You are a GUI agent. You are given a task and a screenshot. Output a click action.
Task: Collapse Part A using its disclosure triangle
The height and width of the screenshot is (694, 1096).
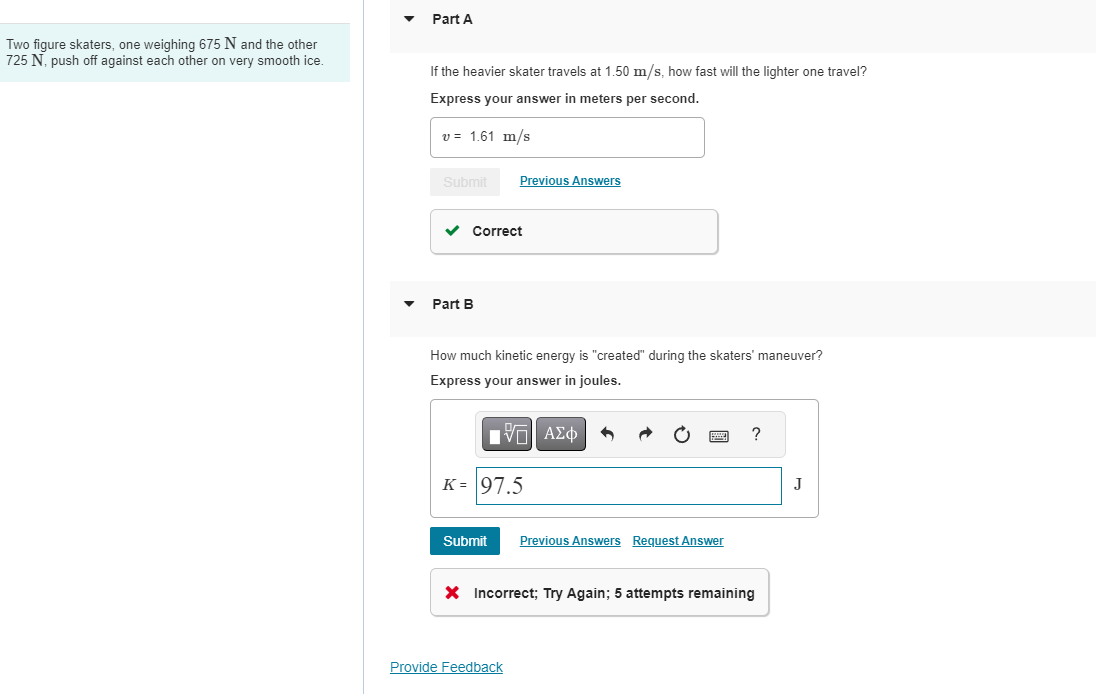[x=408, y=18]
